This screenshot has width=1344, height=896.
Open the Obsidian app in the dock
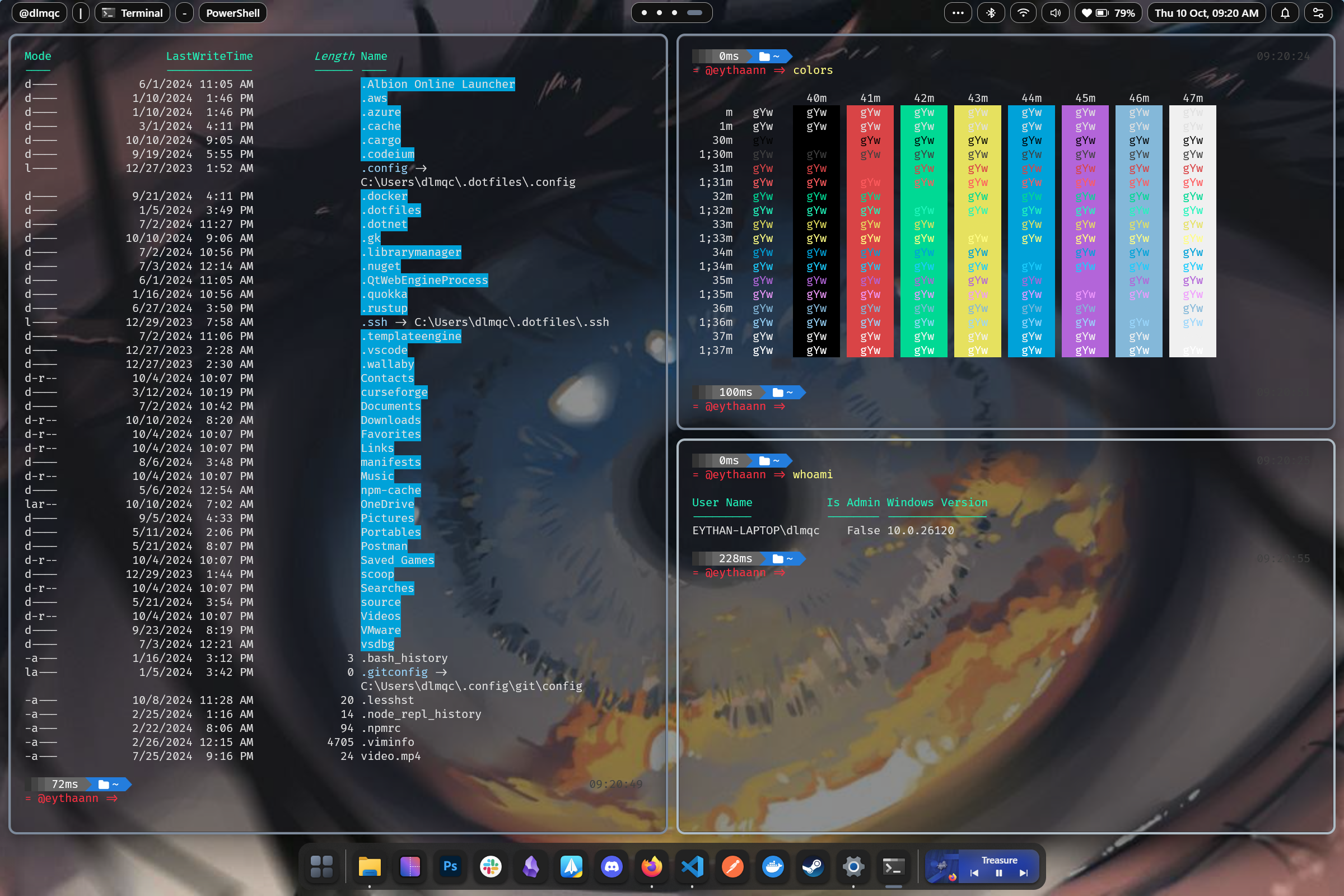pos(530,866)
